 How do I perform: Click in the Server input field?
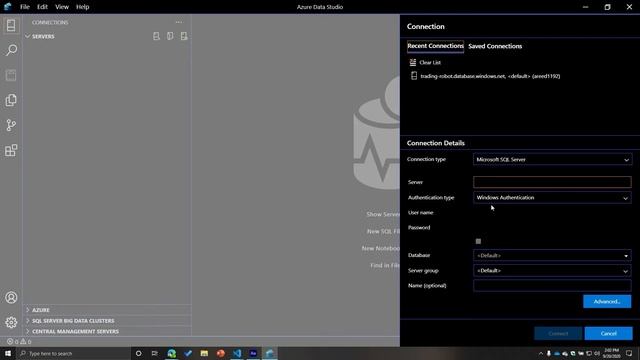tap(552, 182)
